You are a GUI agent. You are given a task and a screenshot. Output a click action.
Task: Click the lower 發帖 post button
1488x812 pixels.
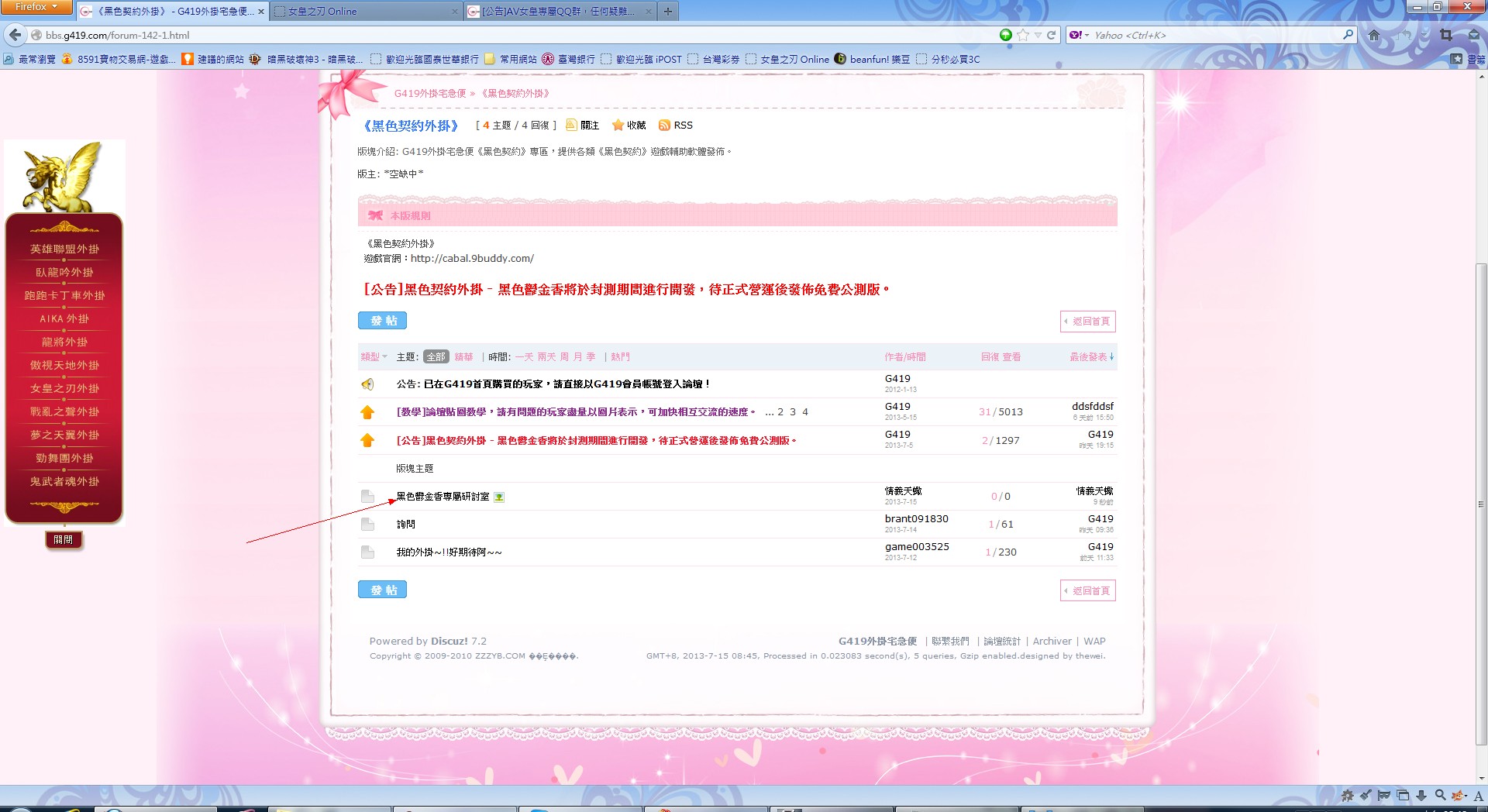(x=382, y=590)
